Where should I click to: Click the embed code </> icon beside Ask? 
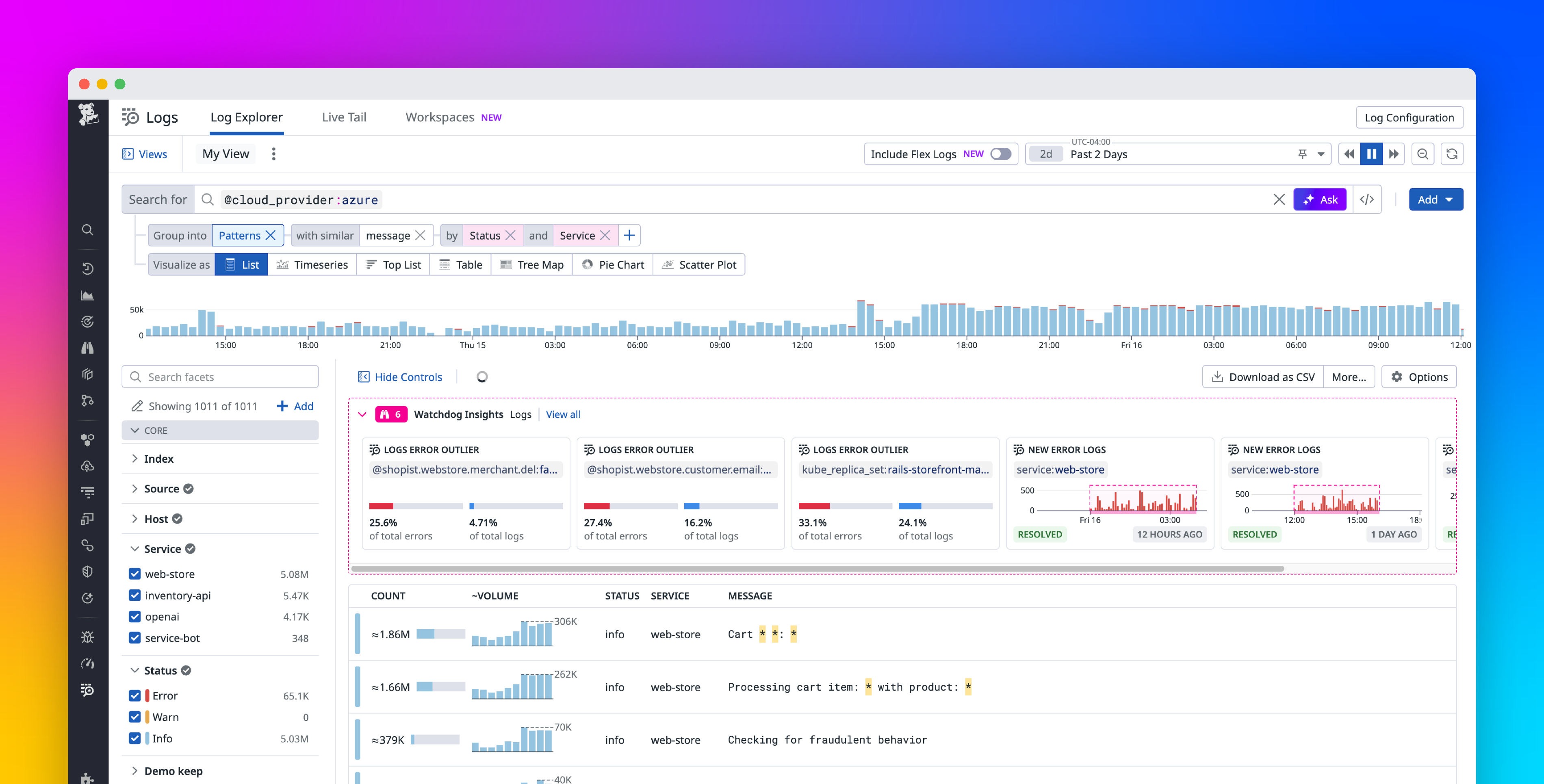[x=1367, y=199]
